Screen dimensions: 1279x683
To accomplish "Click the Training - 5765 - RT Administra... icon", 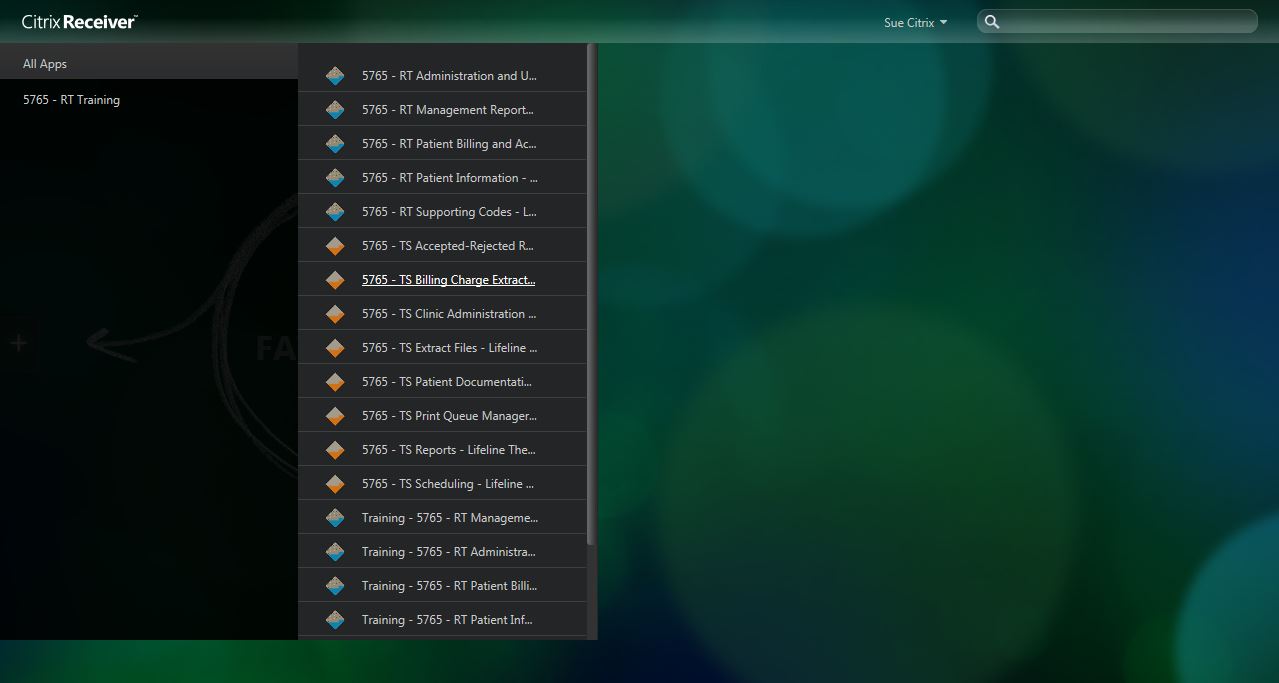I will pyautogui.click(x=335, y=552).
